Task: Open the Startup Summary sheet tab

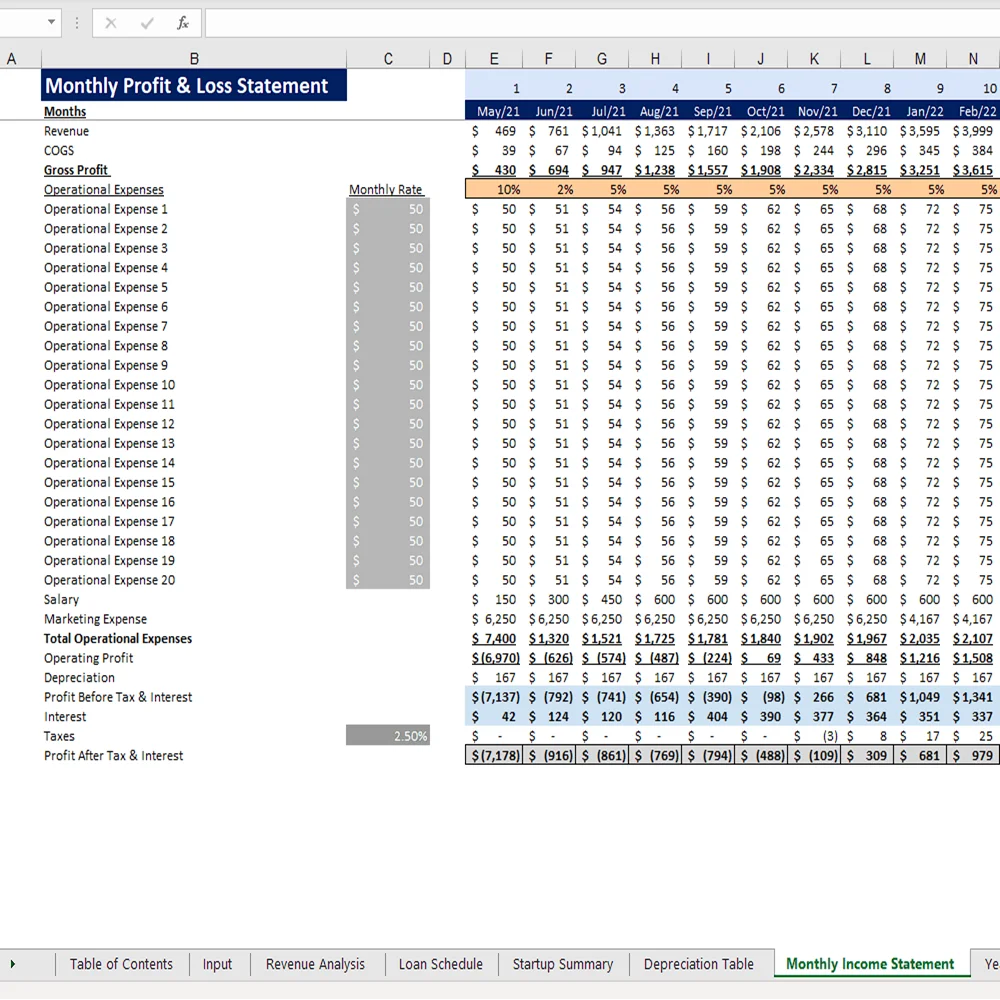Action: click(562, 964)
